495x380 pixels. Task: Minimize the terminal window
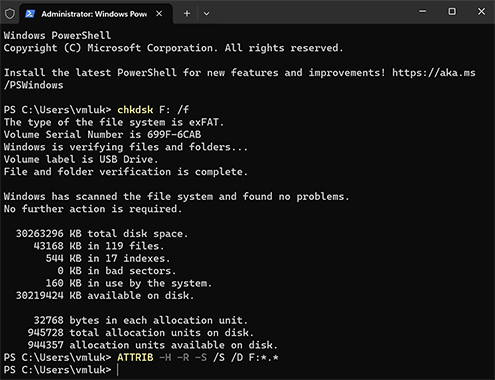click(422, 11)
